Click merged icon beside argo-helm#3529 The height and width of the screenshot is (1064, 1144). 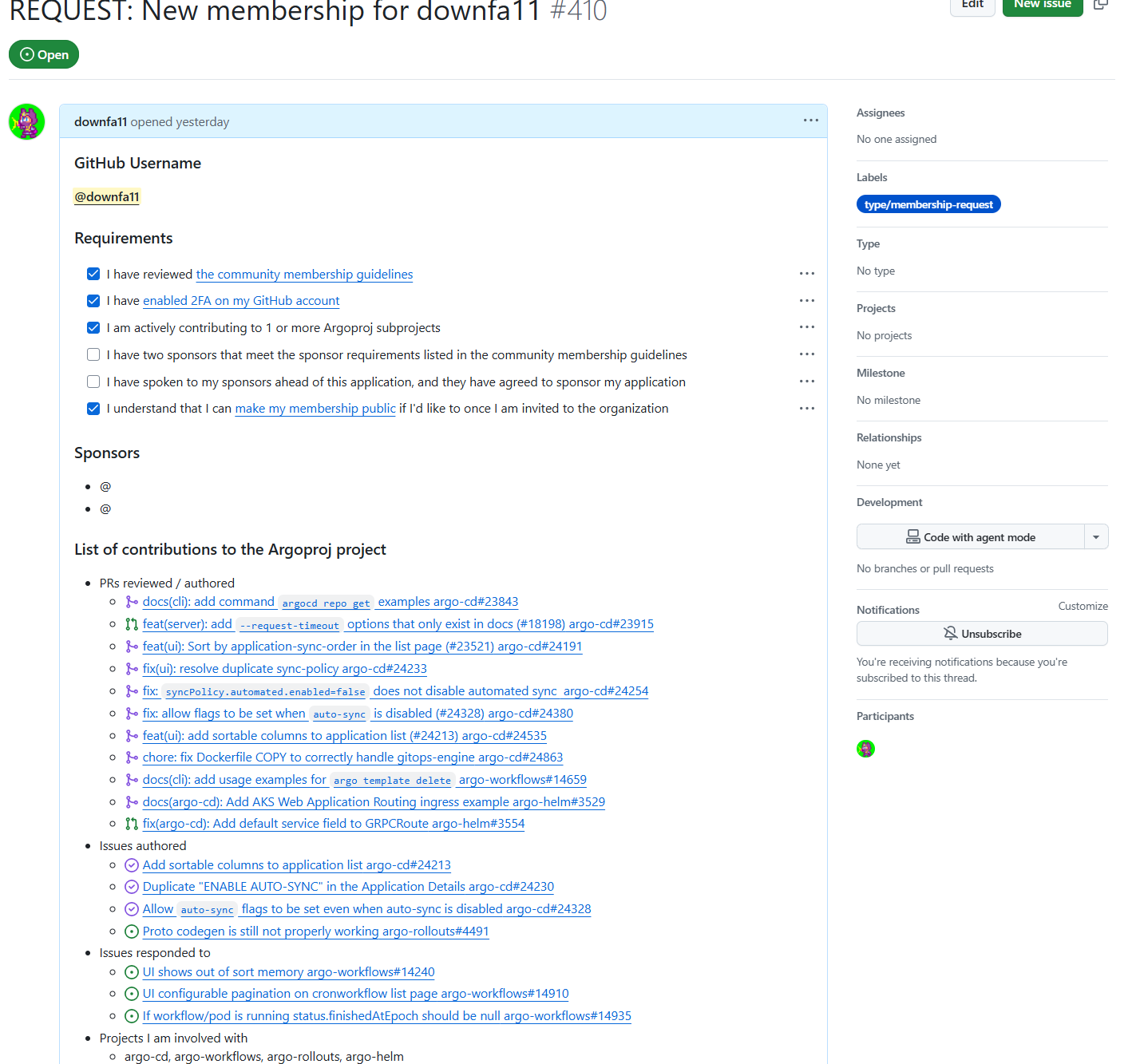[132, 802]
